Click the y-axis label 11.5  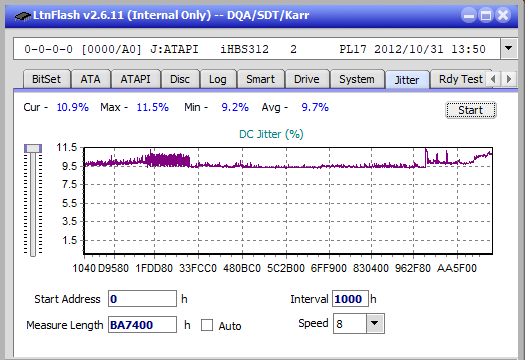67,147
